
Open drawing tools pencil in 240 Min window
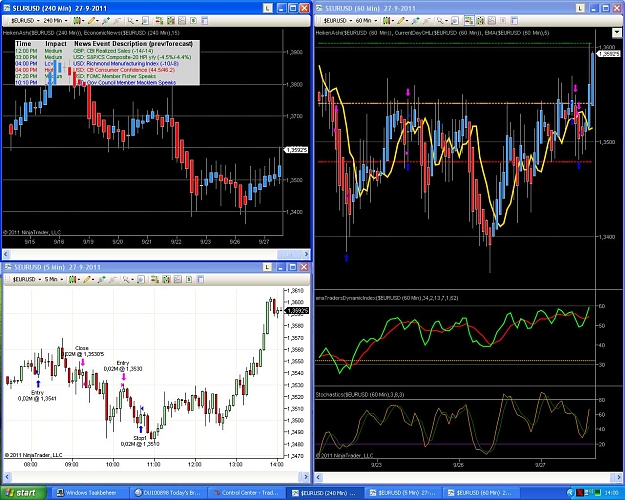click(91, 20)
